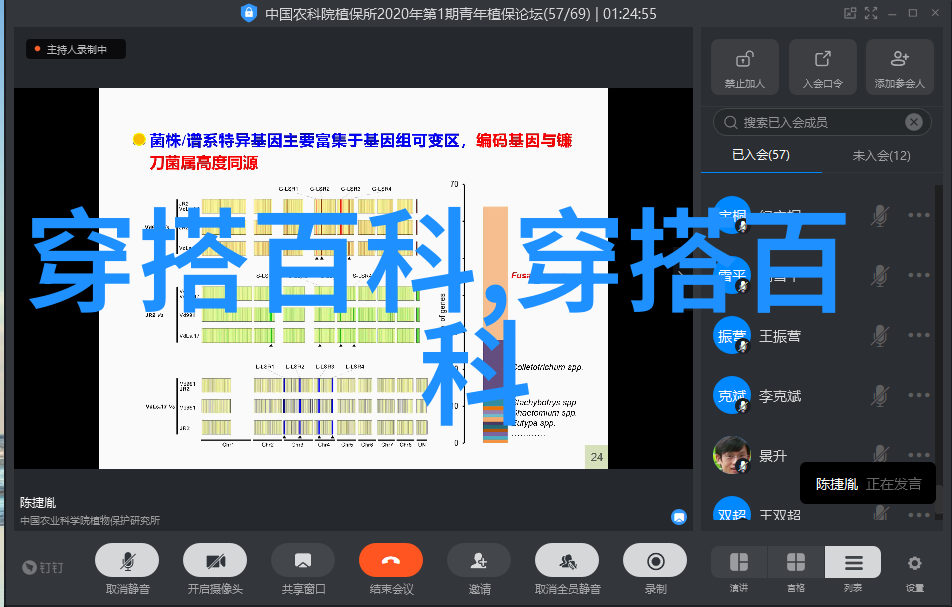This screenshot has height=607, width=952.
Task: End the meeting with red 结束会议 button
Action: [390, 560]
